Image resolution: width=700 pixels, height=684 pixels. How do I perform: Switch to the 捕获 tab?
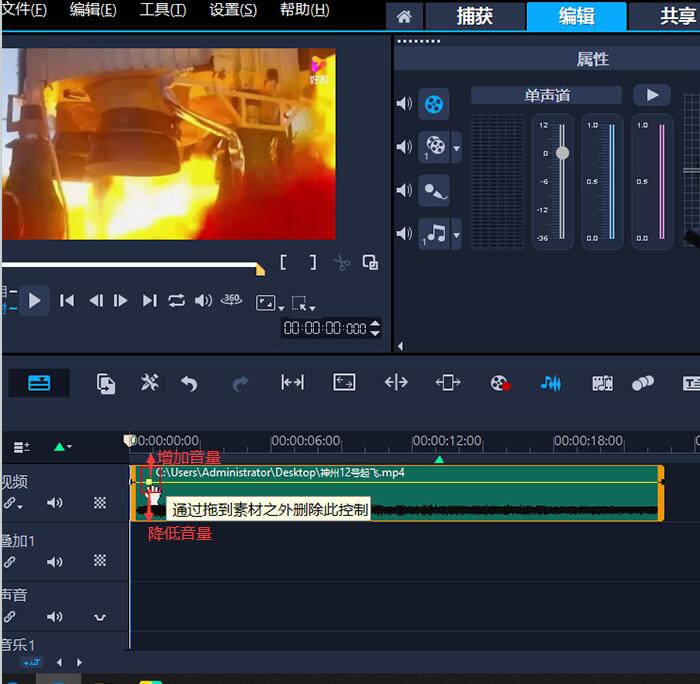click(x=474, y=17)
